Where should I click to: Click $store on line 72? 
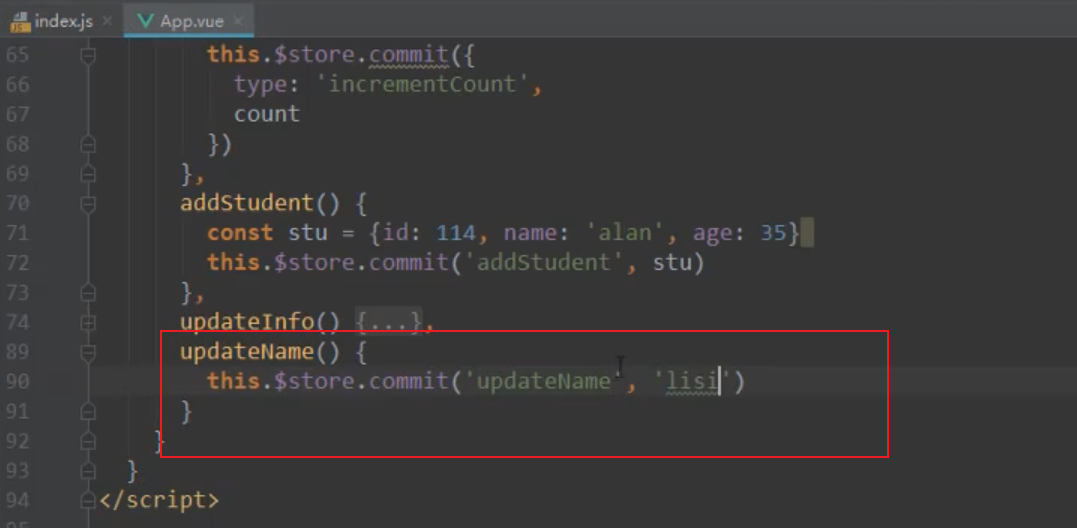(x=315, y=263)
